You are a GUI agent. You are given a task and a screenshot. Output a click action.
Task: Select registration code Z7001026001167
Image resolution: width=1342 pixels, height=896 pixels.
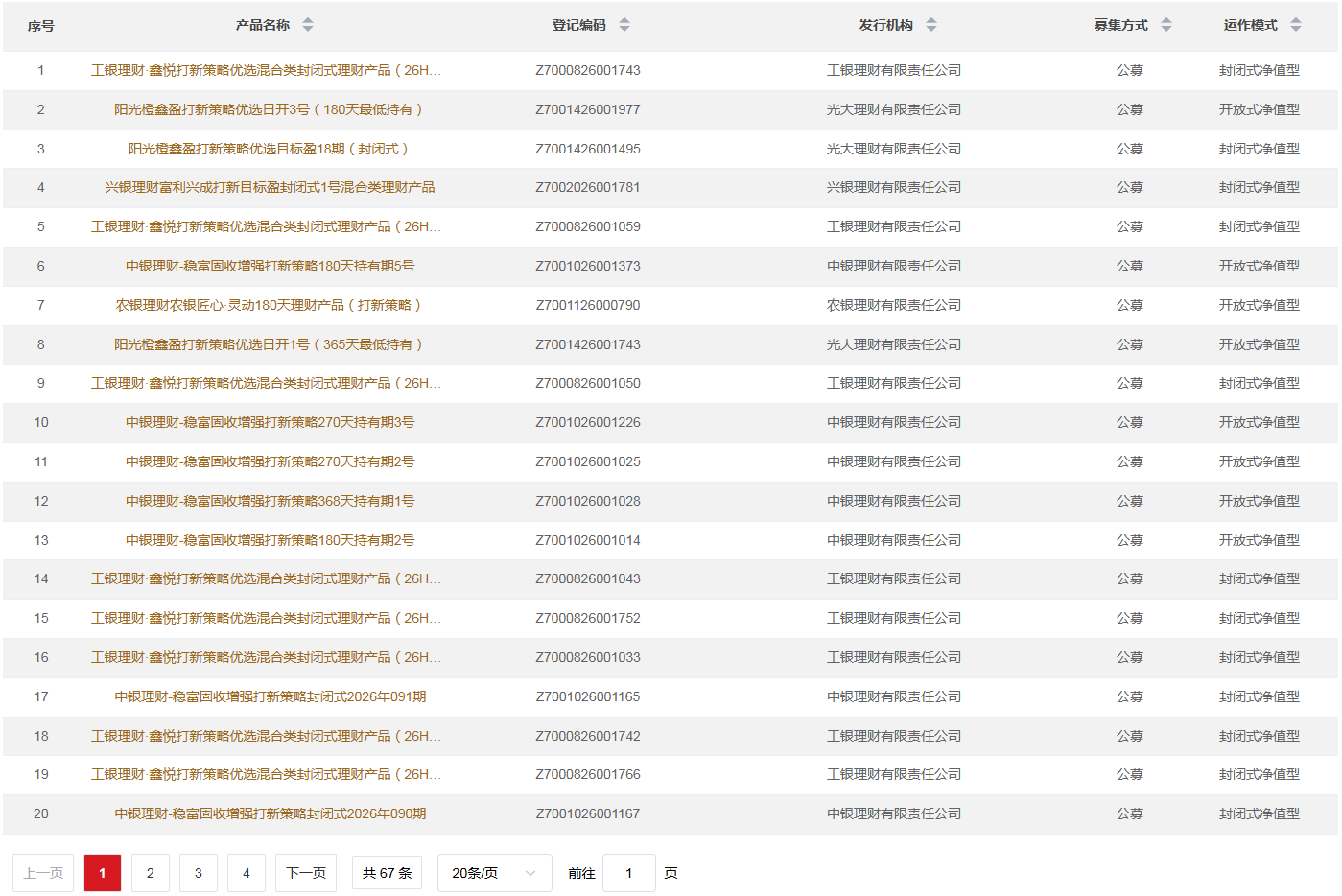coord(588,813)
